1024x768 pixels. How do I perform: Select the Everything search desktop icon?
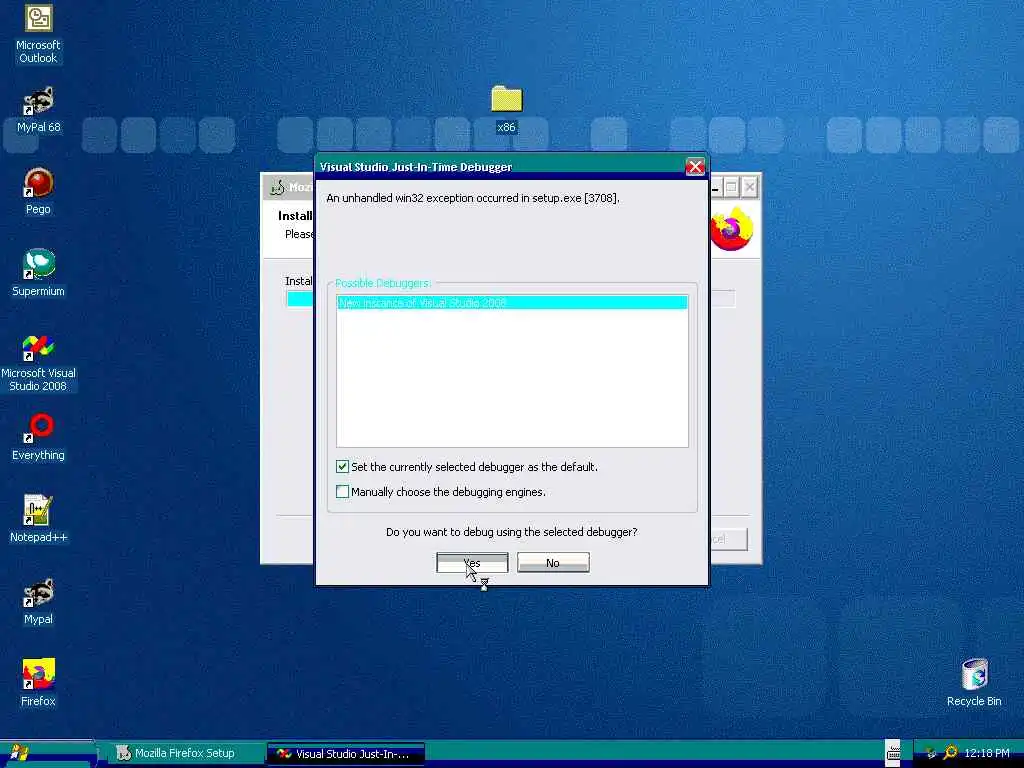click(38, 438)
